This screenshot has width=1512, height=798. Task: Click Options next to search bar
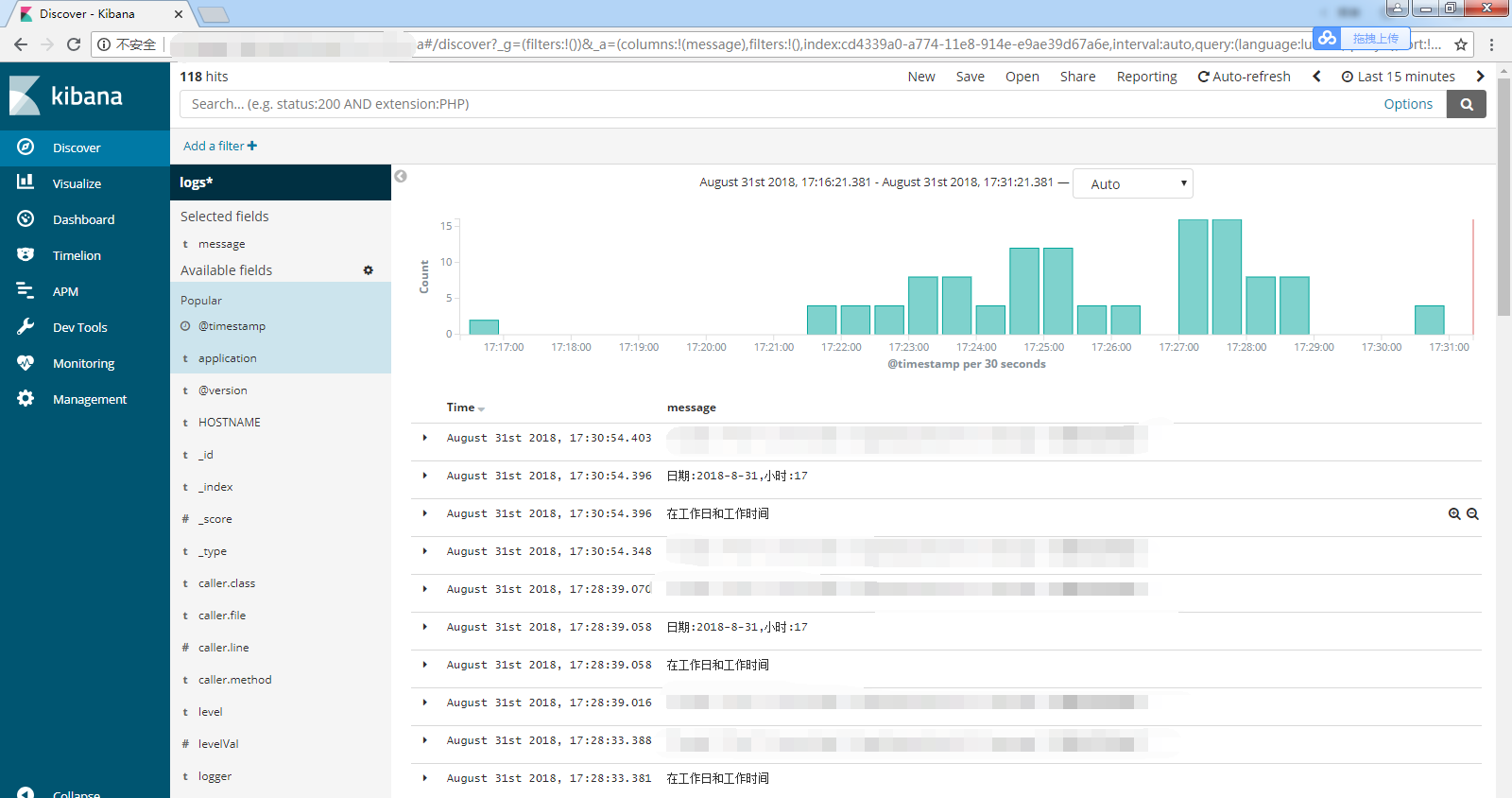[1407, 104]
